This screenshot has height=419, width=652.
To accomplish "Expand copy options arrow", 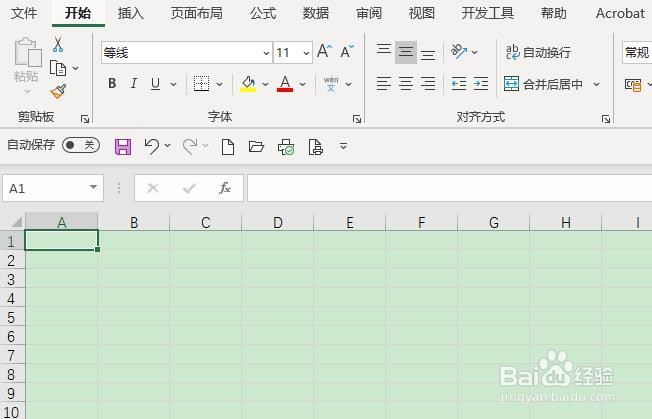I will [75, 68].
